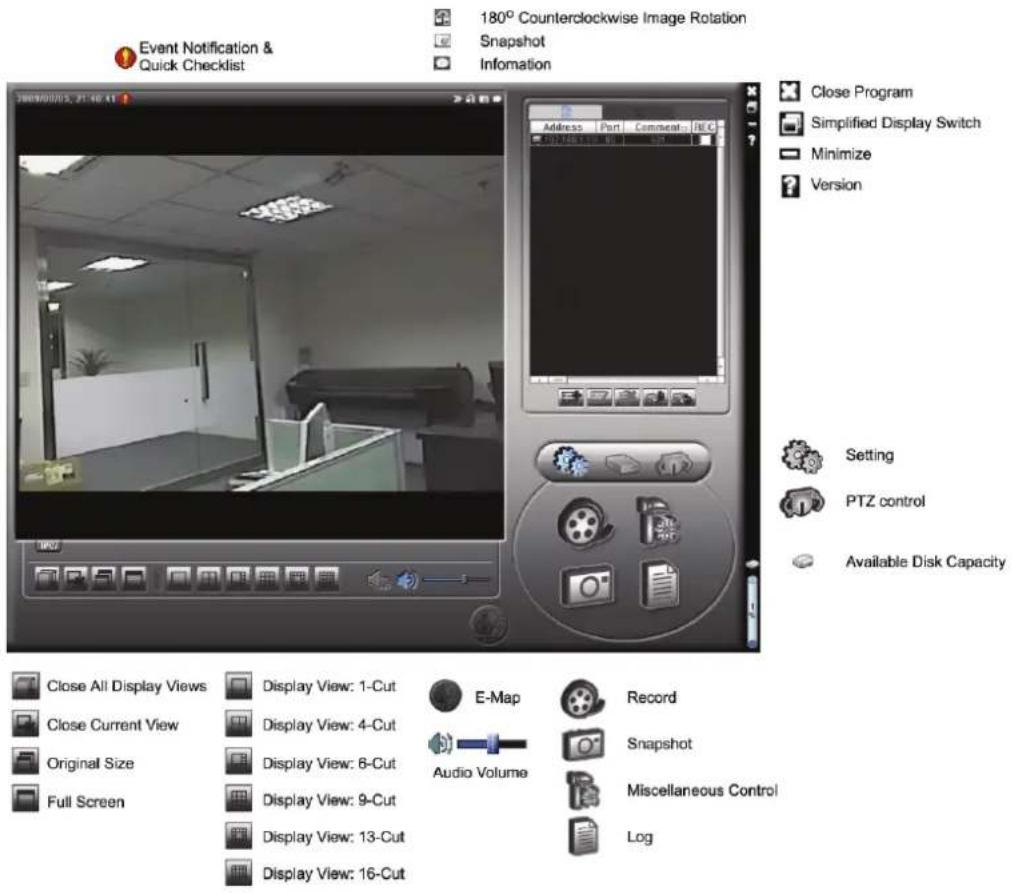Click the 'Available Disk Capacity' legend label
Image resolution: width=1015 pixels, height=893 pixels.
coord(926,562)
